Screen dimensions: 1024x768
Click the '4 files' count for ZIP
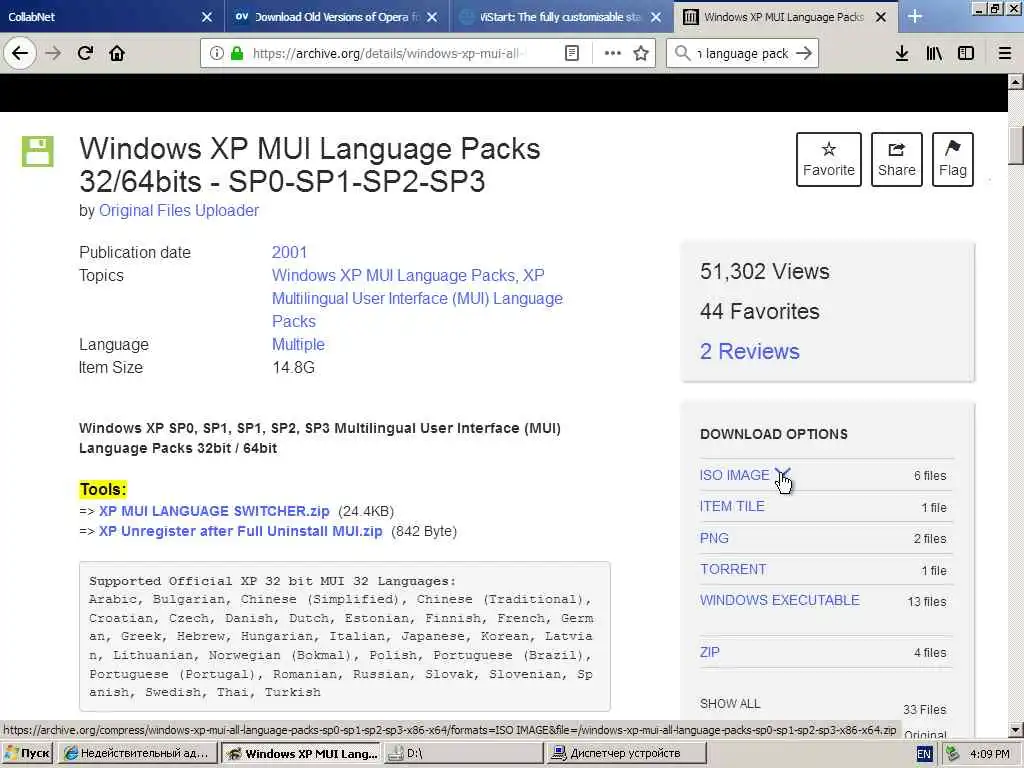click(x=930, y=653)
